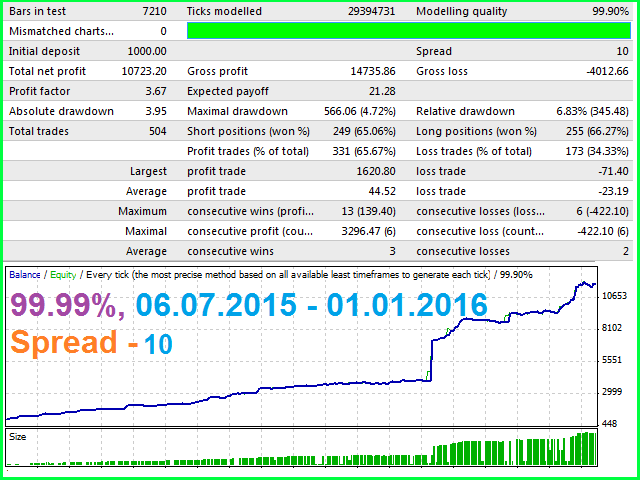
Task: Click the Largest profit trade value 1620.80
Action: pyautogui.click(x=376, y=171)
